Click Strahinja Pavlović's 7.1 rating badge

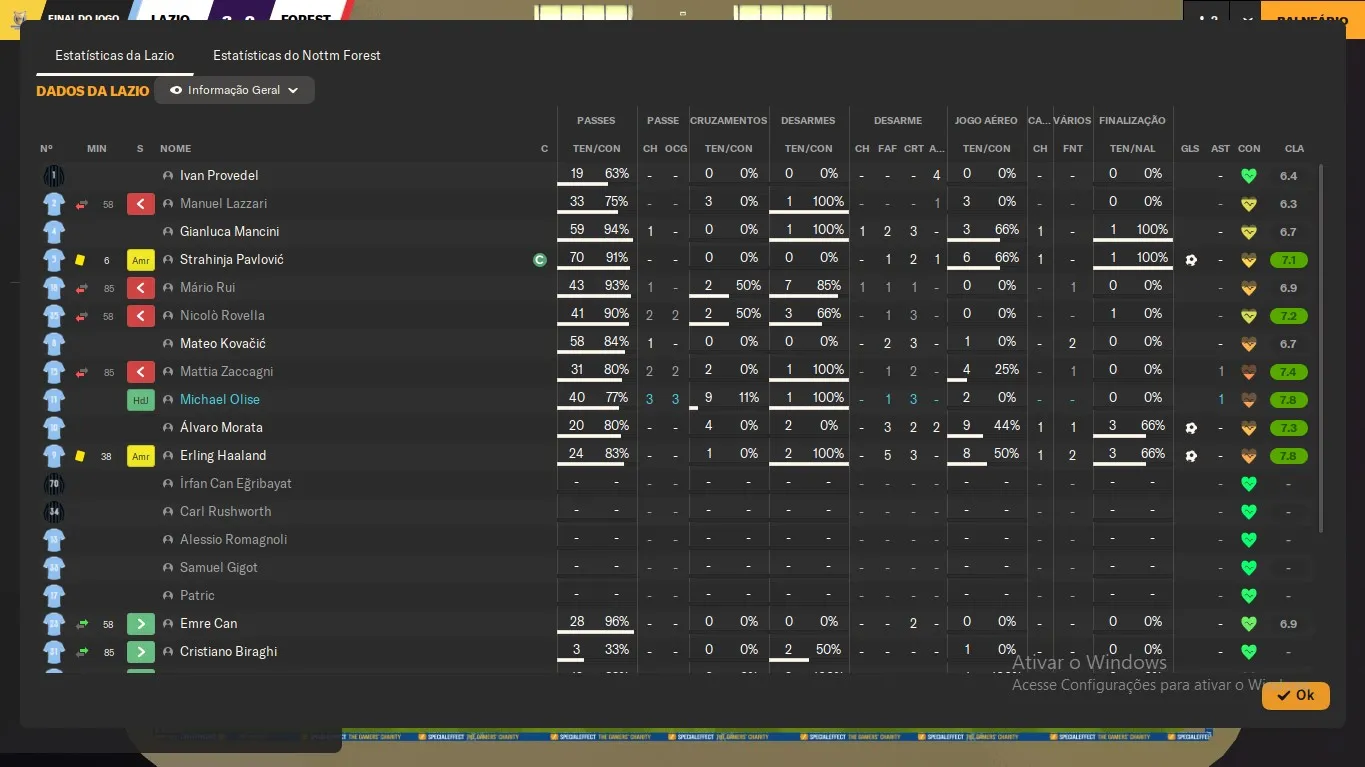1289,260
